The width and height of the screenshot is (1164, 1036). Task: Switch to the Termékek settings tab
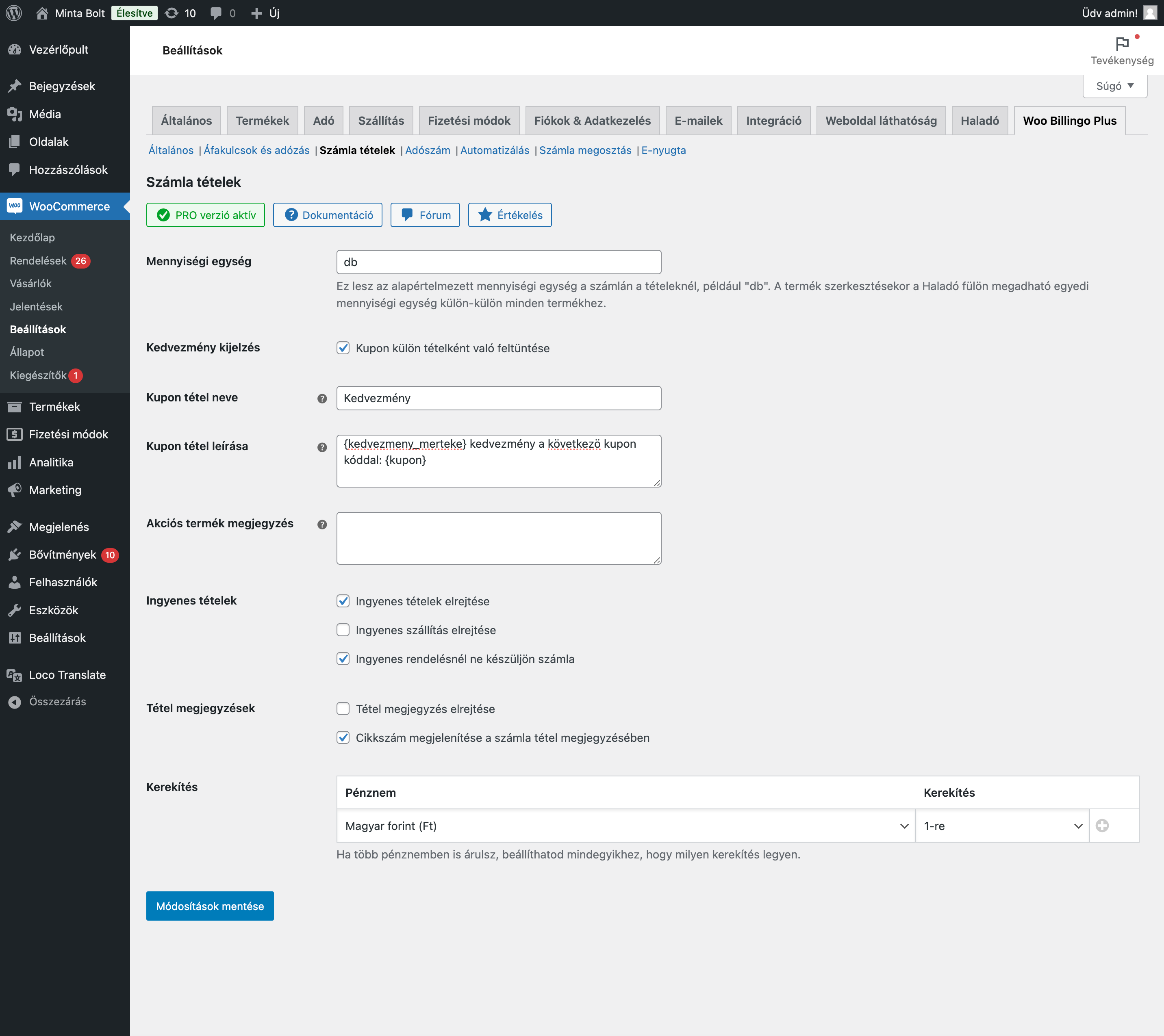(263, 121)
